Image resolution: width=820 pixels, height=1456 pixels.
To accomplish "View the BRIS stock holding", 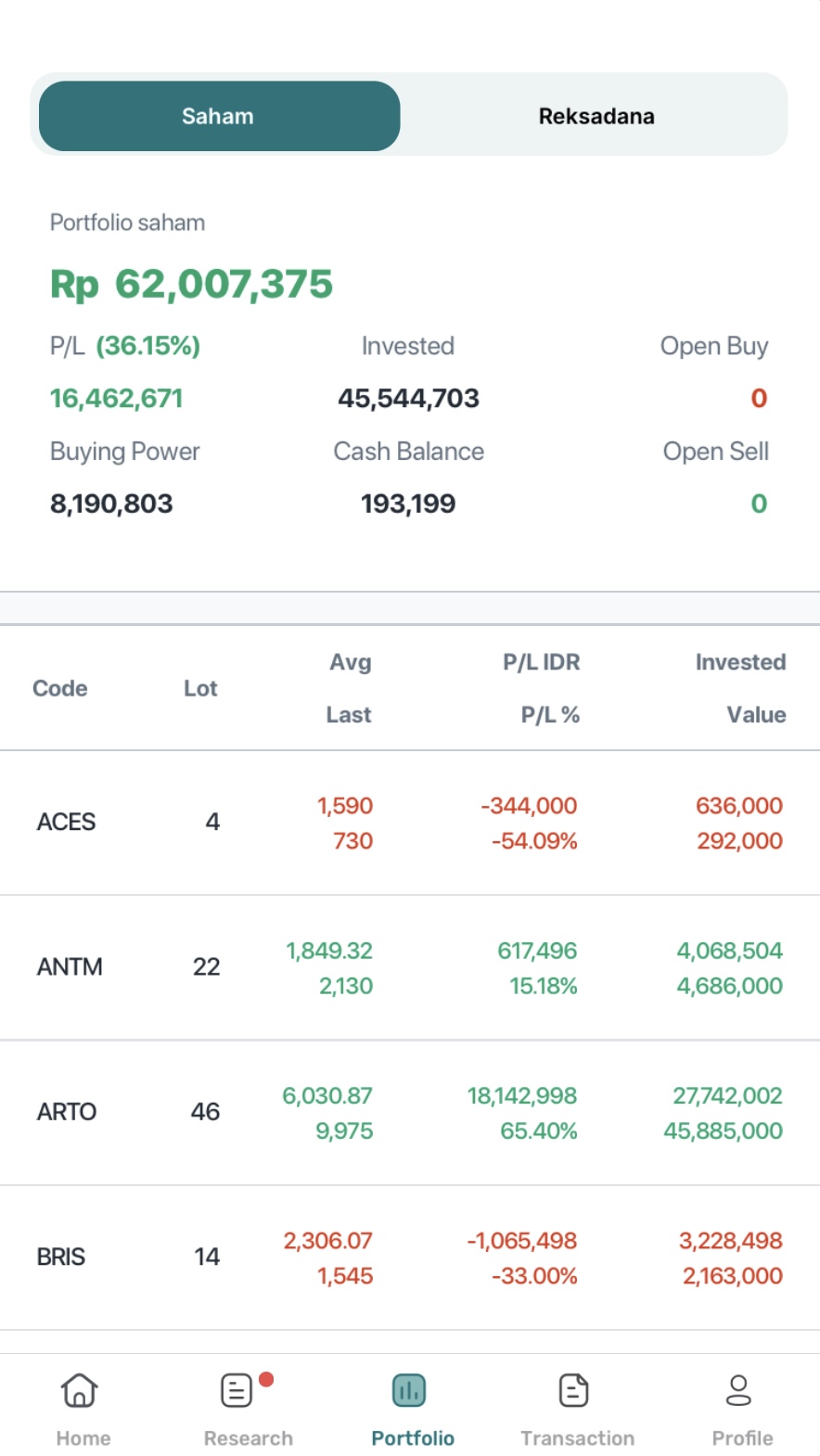I will (x=61, y=1258).
